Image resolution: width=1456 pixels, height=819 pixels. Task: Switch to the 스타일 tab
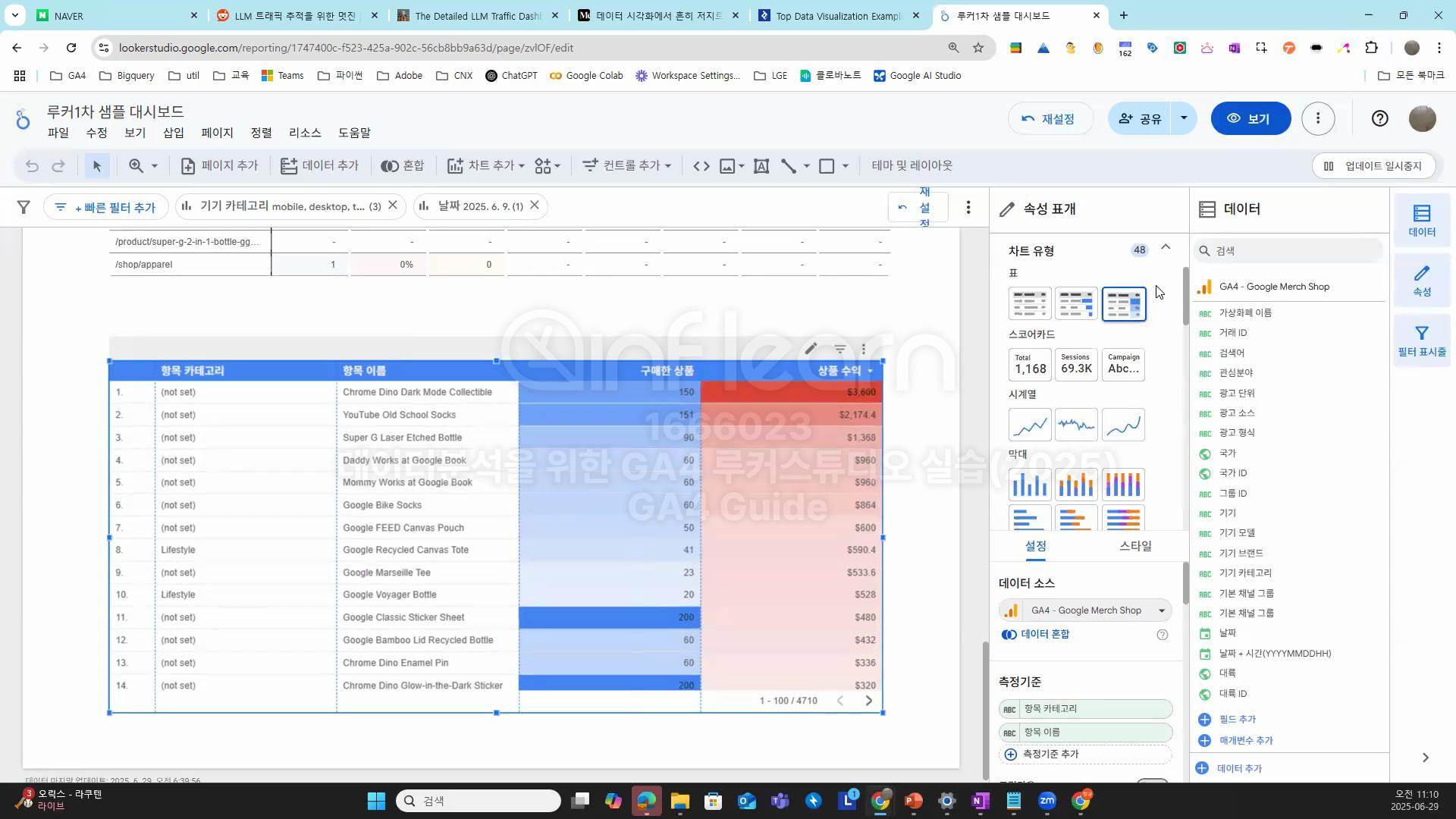point(1135,546)
